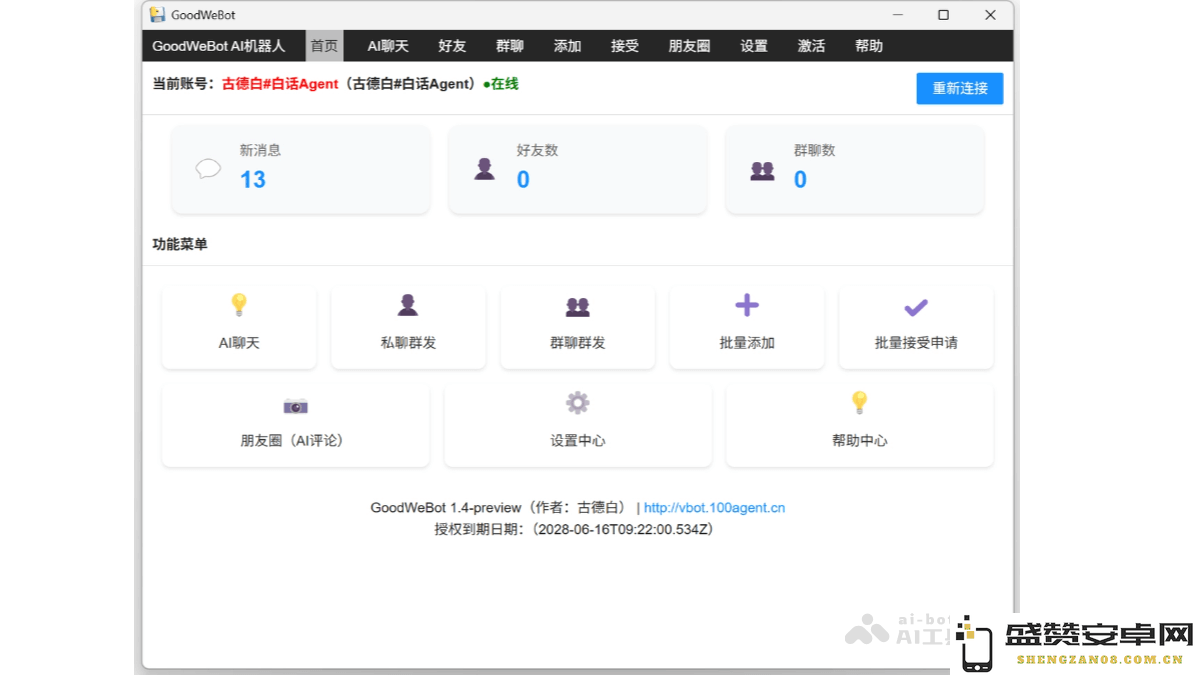Click the 好友数 person icon
Image resolution: width=1200 pixels, height=675 pixels.
click(x=485, y=169)
